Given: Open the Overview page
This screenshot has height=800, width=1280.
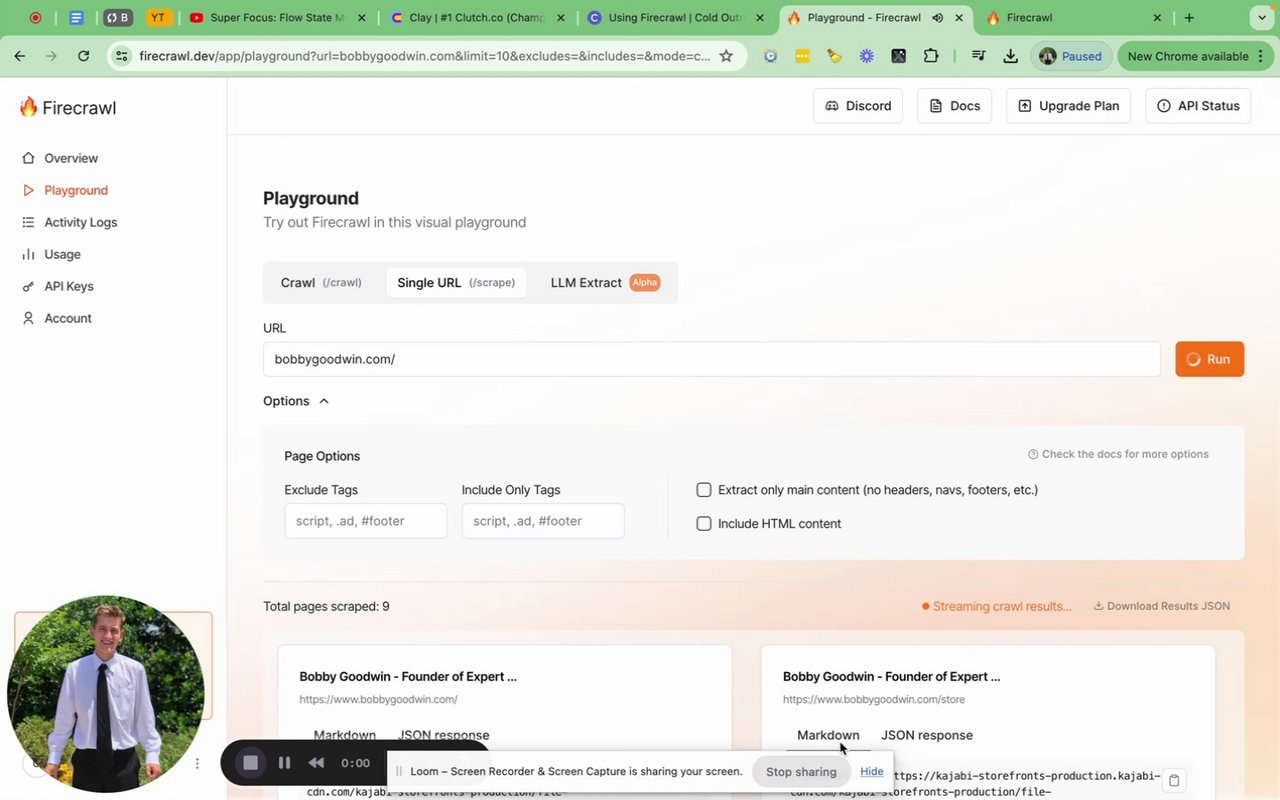Looking at the screenshot, I should click(x=70, y=158).
